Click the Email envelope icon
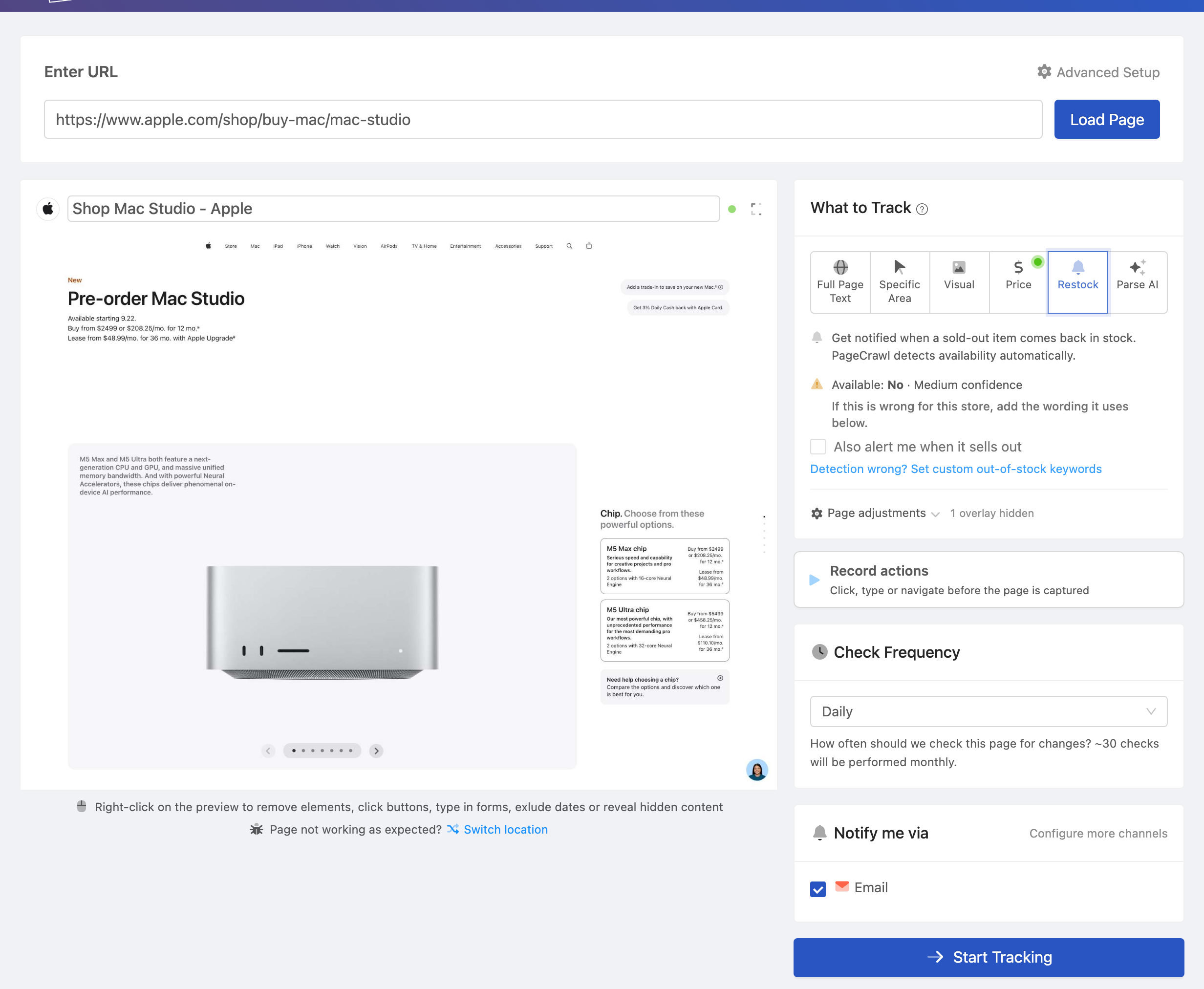Viewport: 1204px width, 989px height. pos(842,886)
